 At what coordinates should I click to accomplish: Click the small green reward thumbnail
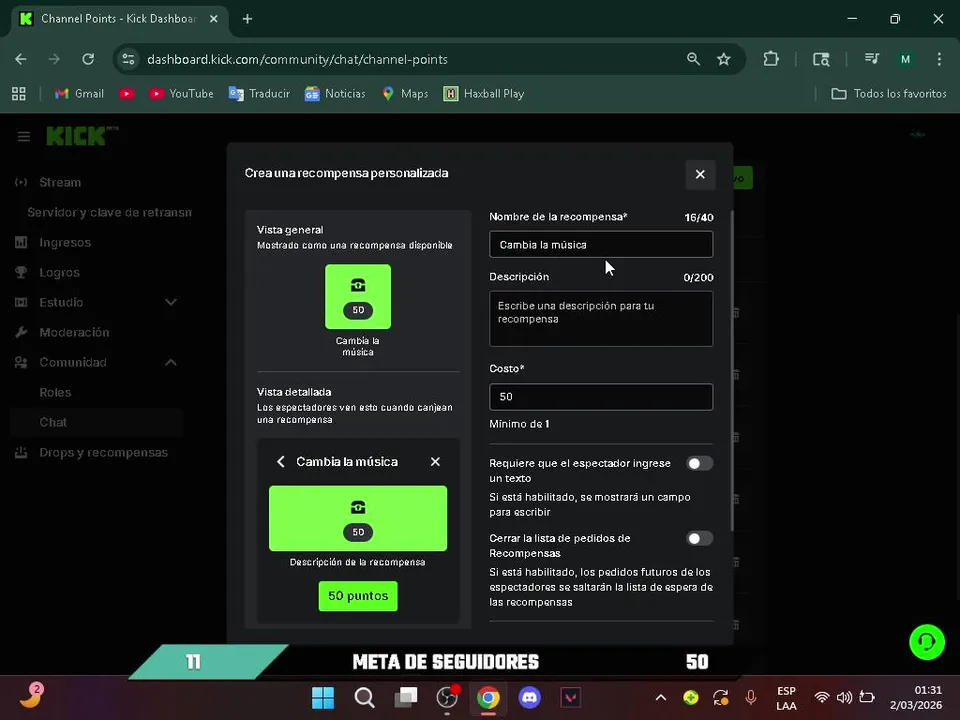click(x=358, y=296)
